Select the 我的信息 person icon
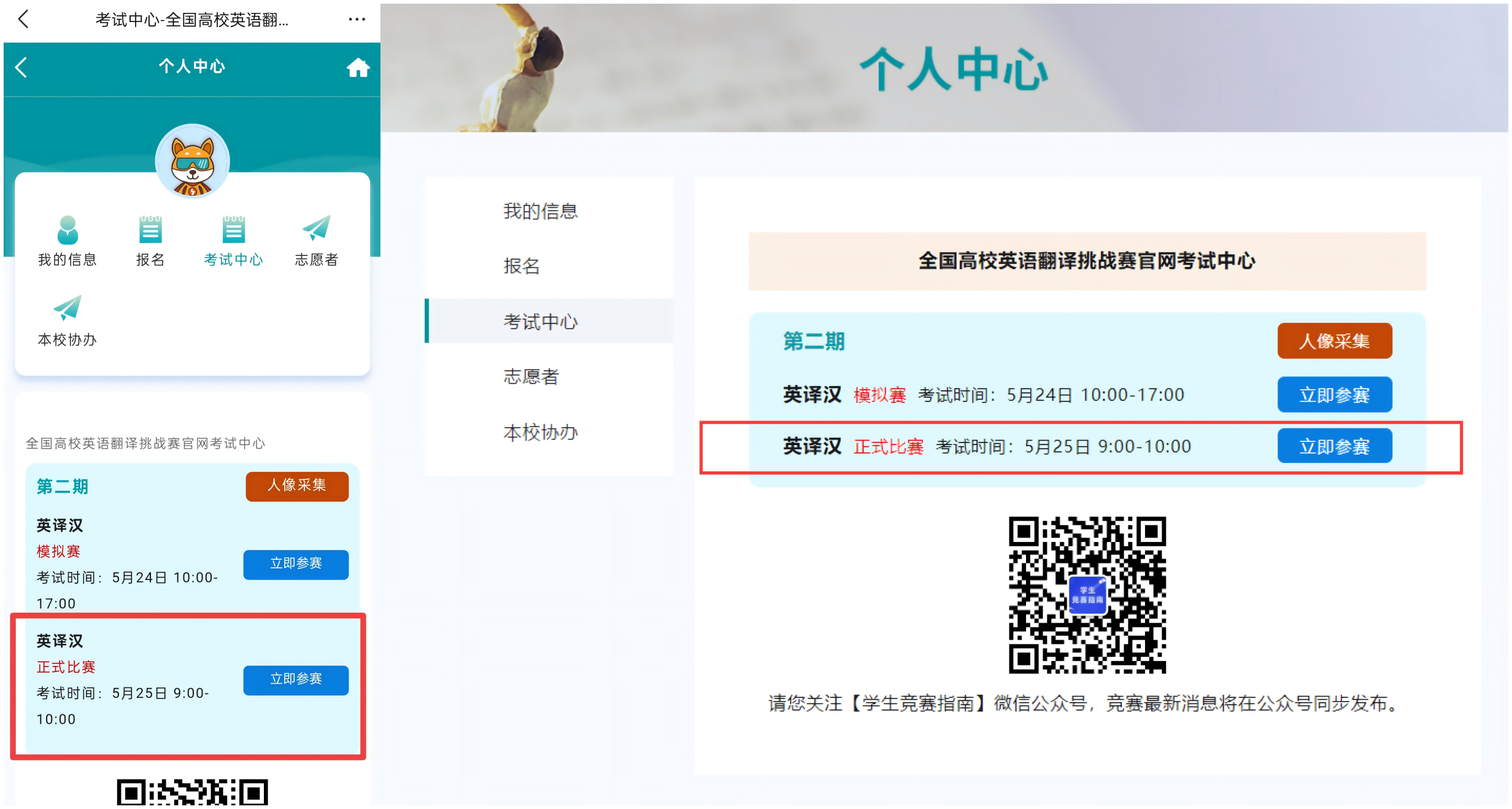The image size is (1512, 809). tap(67, 230)
